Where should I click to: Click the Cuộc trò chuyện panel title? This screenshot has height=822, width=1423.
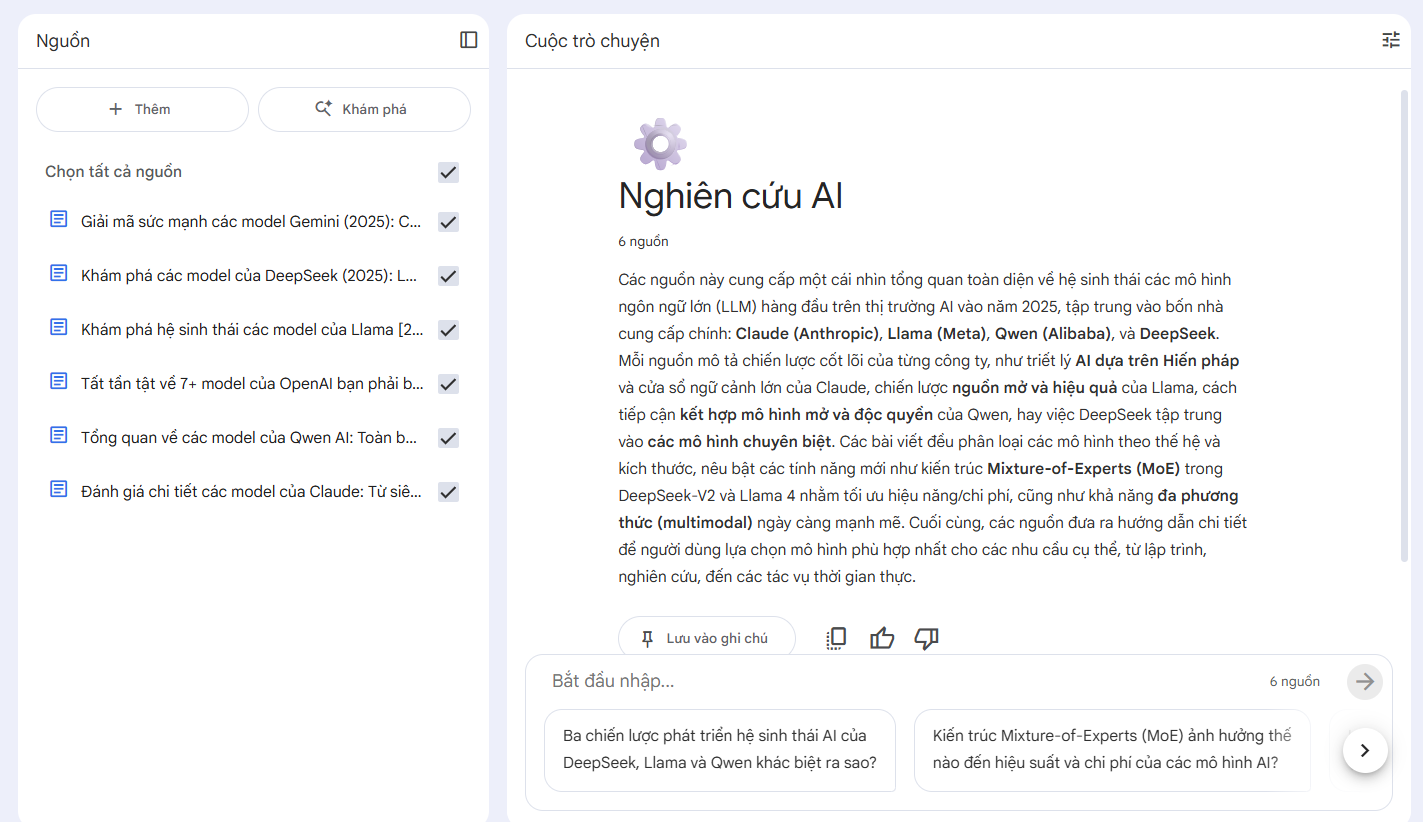[x=590, y=40]
